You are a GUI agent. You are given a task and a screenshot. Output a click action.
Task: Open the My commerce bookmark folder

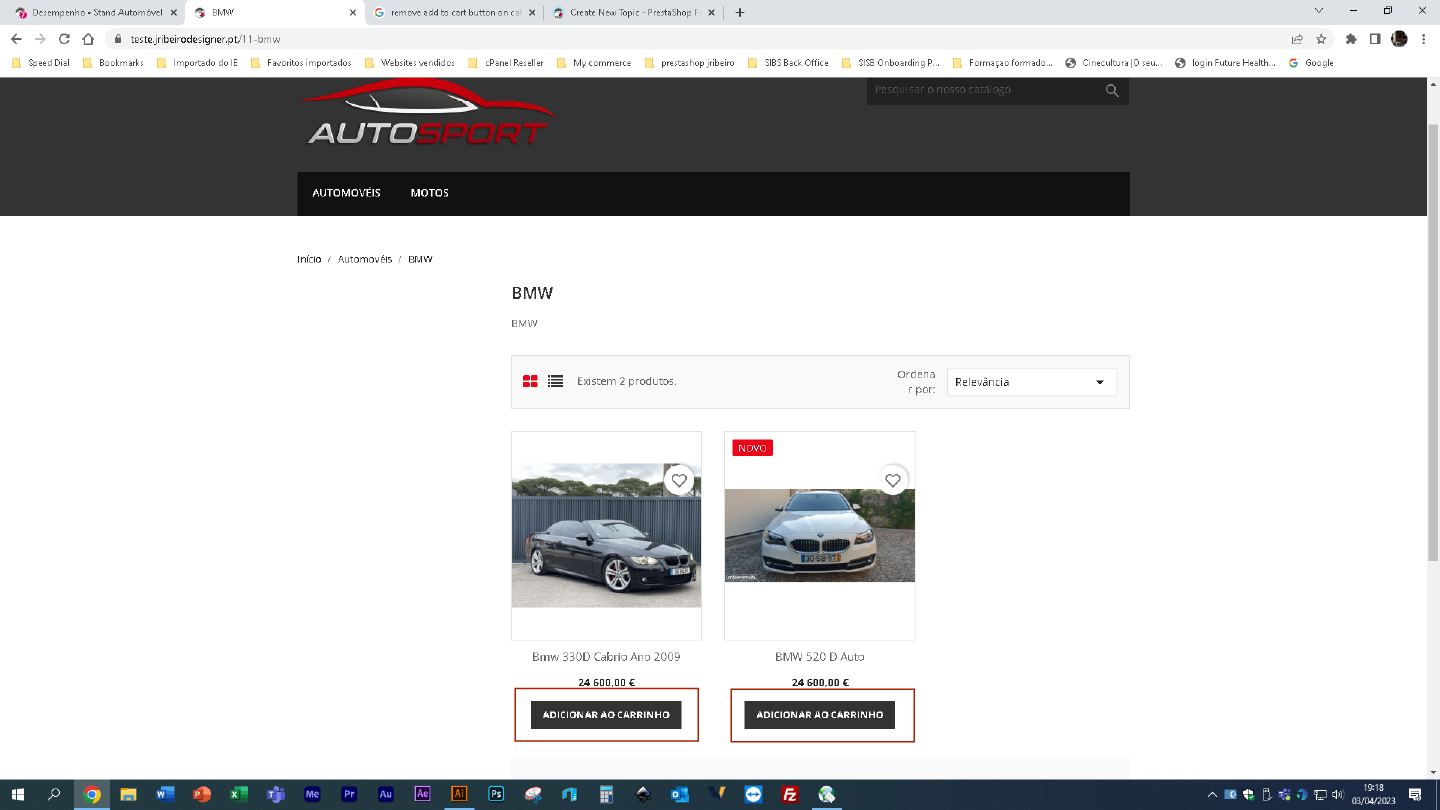click(594, 62)
